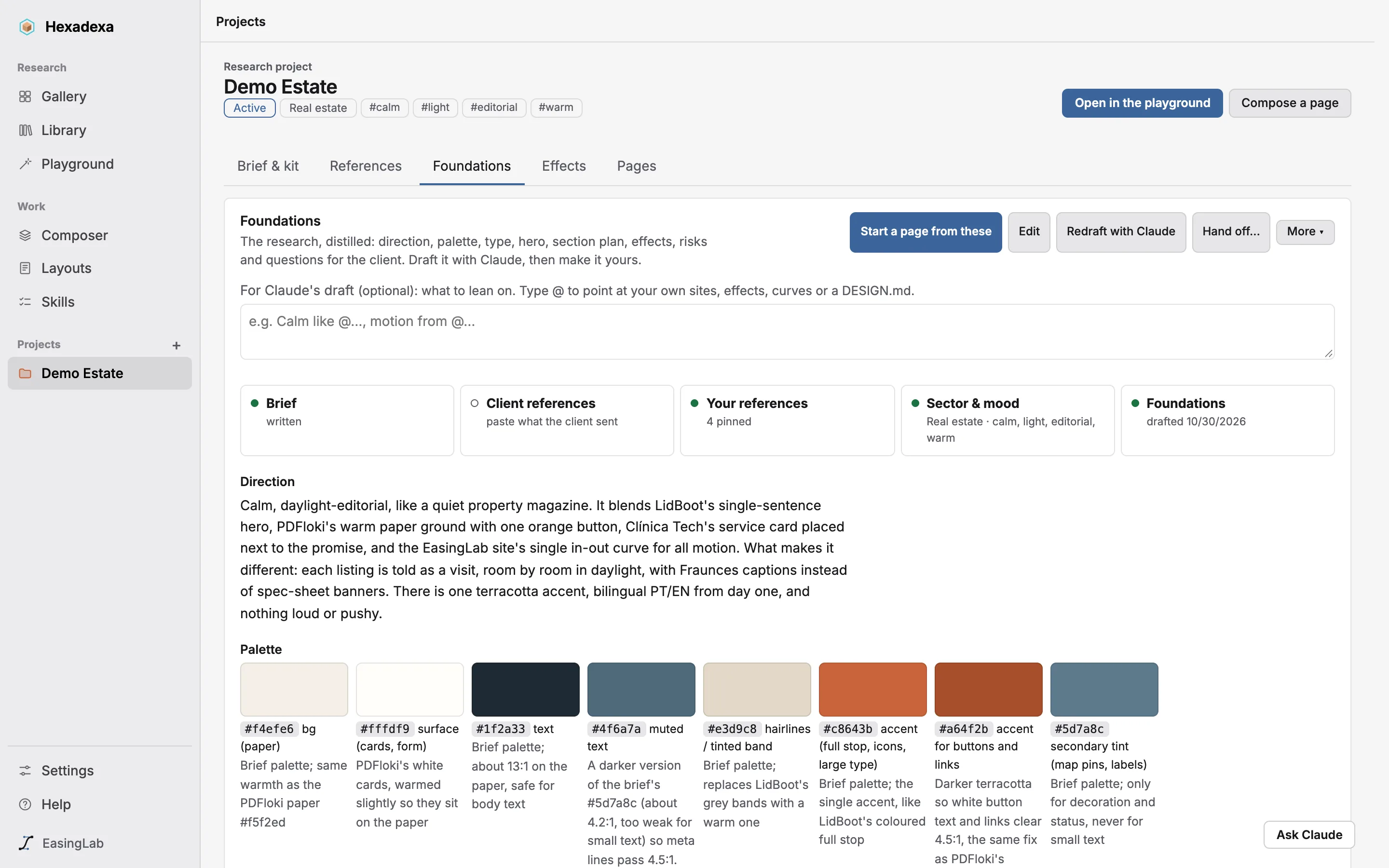Select the #5d7a8c secondary tint swatch
This screenshot has width=1389, height=868.
click(x=1104, y=690)
